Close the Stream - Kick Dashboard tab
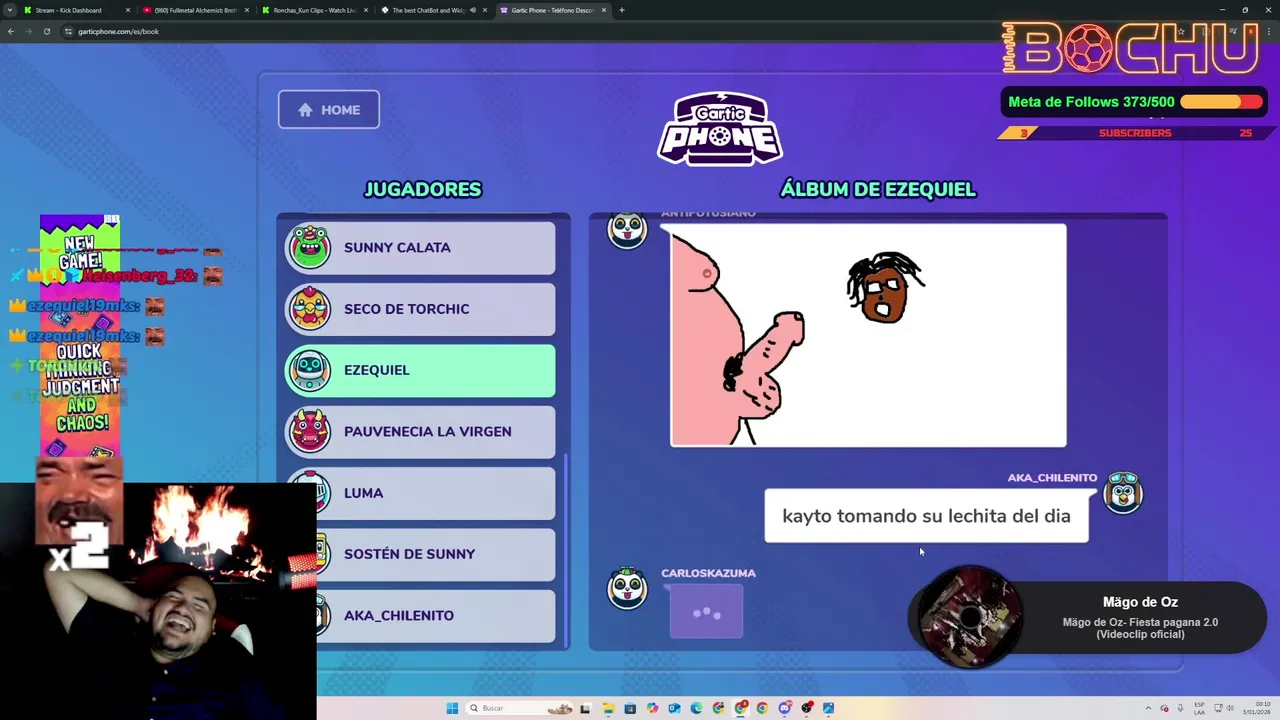 127,10
